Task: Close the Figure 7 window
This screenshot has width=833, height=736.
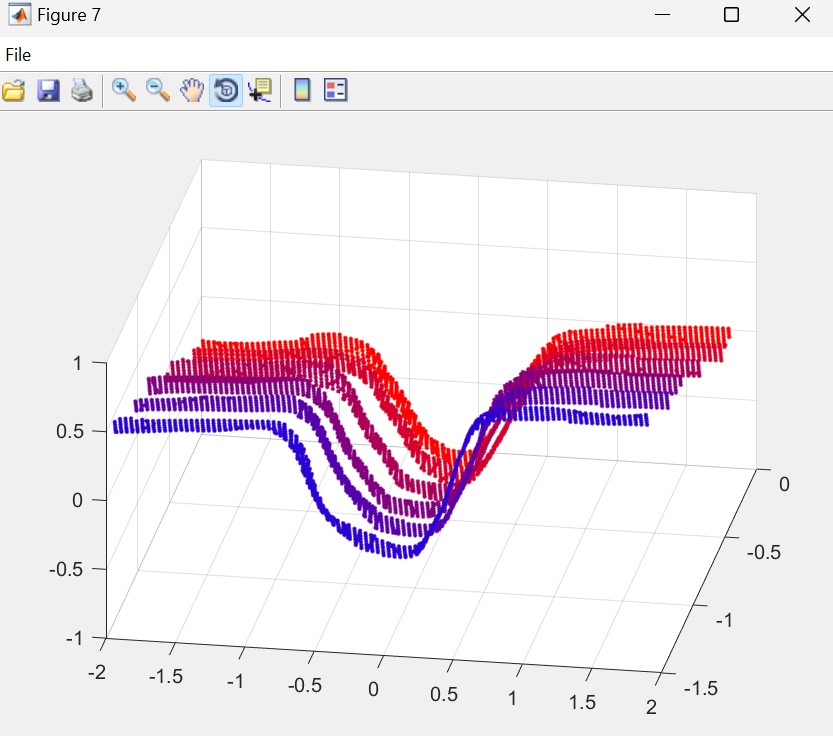Action: point(801,15)
